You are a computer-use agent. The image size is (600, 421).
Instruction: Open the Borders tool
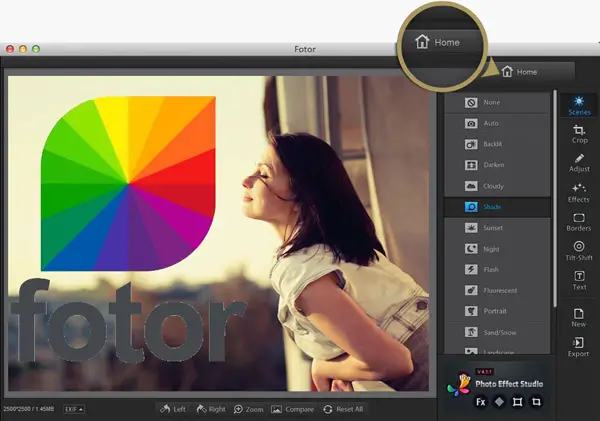[579, 222]
